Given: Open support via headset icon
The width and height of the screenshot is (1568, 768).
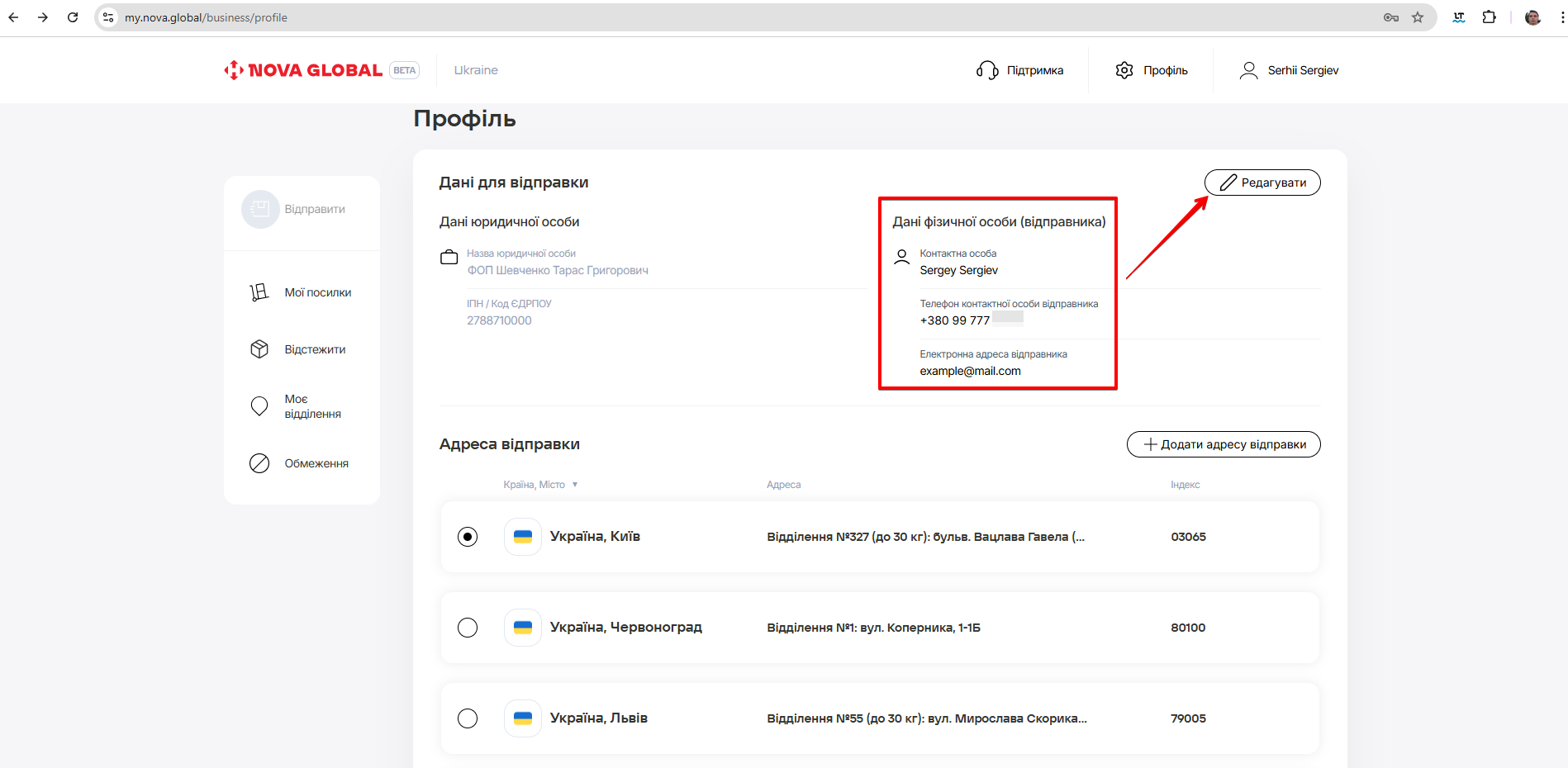Looking at the screenshot, I should click(x=987, y=70).
